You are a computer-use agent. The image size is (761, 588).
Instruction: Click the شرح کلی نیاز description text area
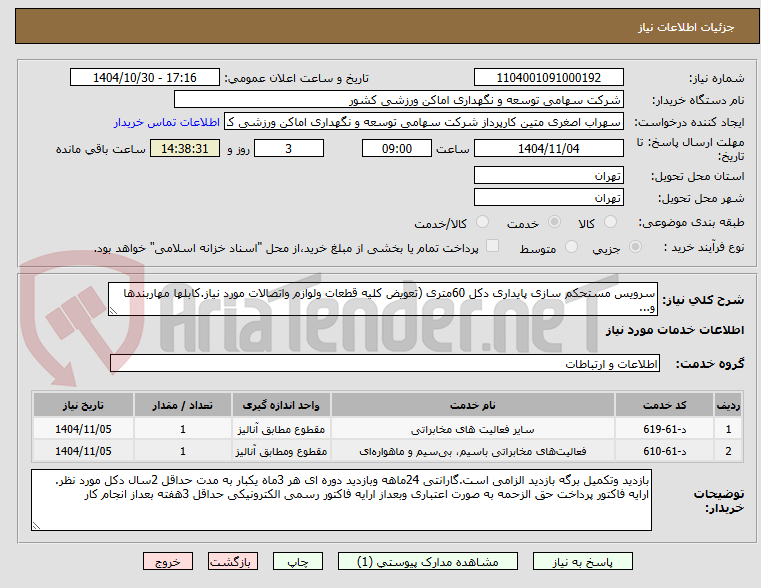click(x=382, y=299)
